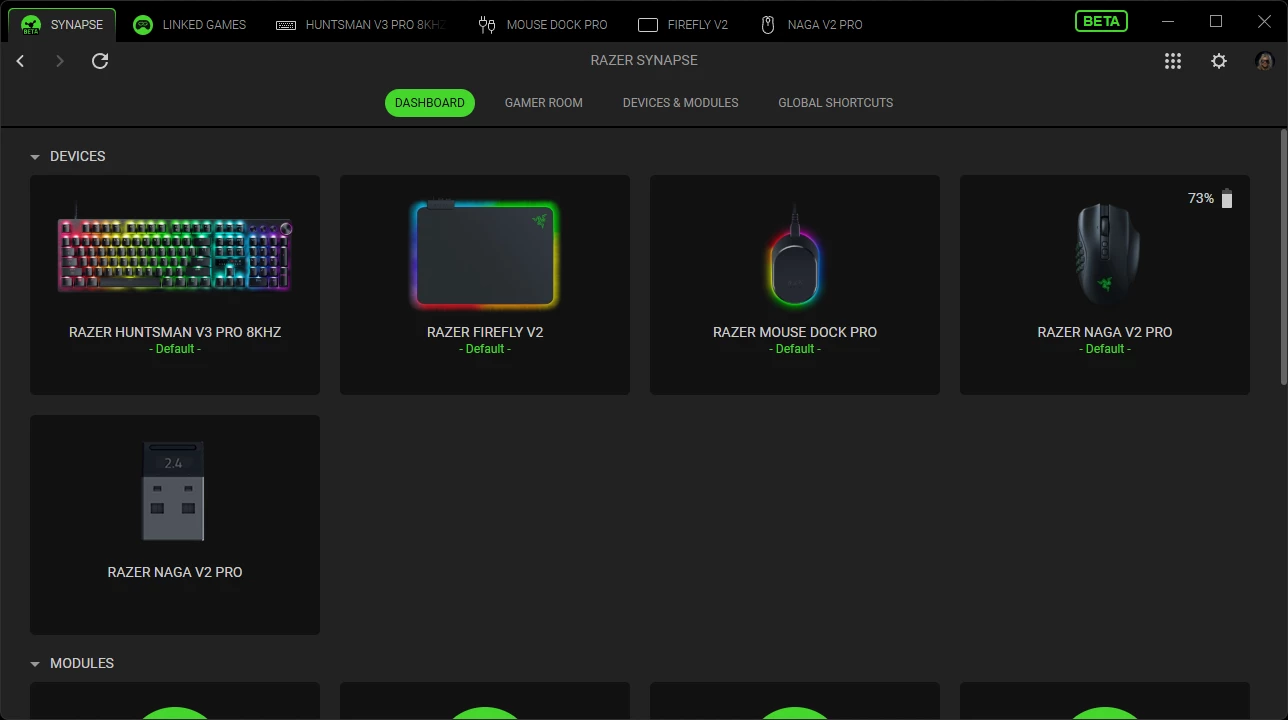This screenshot has width=1288, height=720.
Task: Click the Modules section heading
Action: (82, 664)
